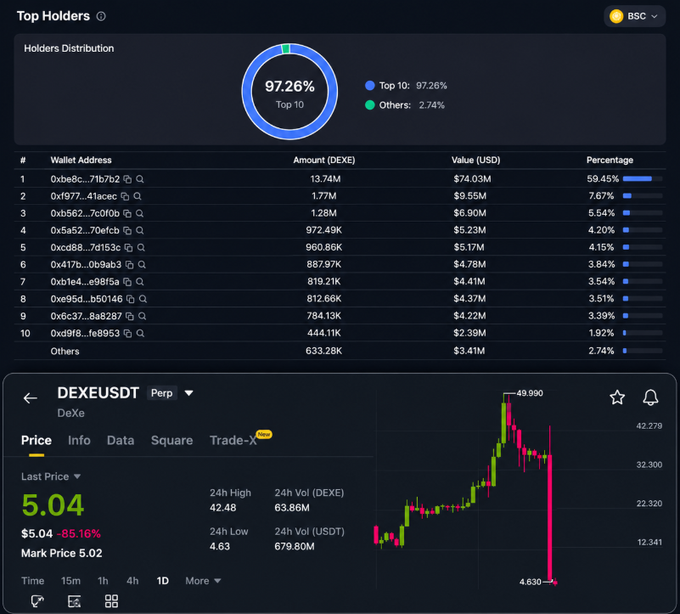Click the $74.03M value cell
Screen dimensions: 680x614
472,179
